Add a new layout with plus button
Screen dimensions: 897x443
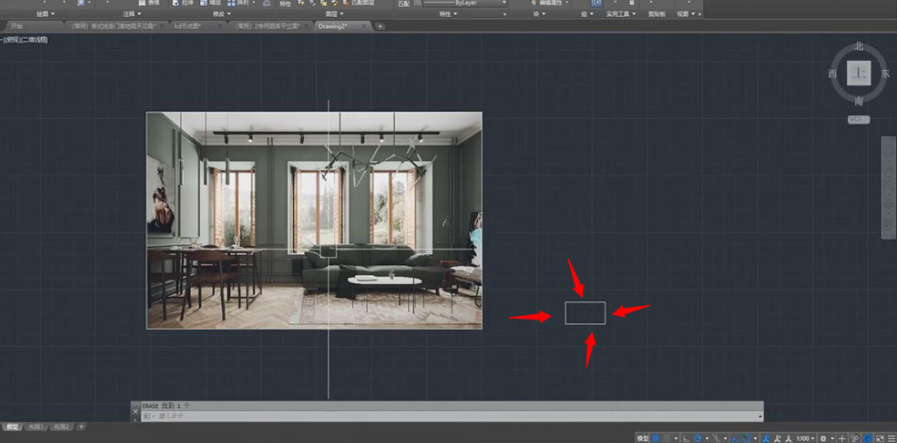tap(82, 427)
